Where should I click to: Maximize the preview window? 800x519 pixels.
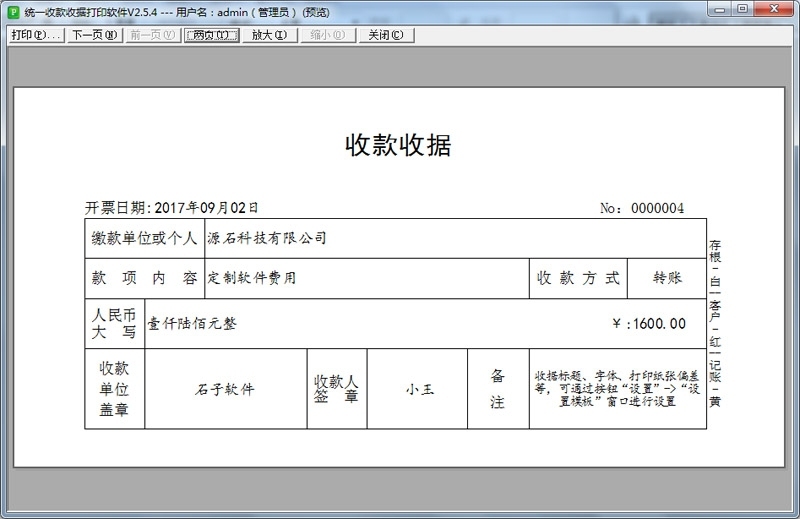pos(743,9)
